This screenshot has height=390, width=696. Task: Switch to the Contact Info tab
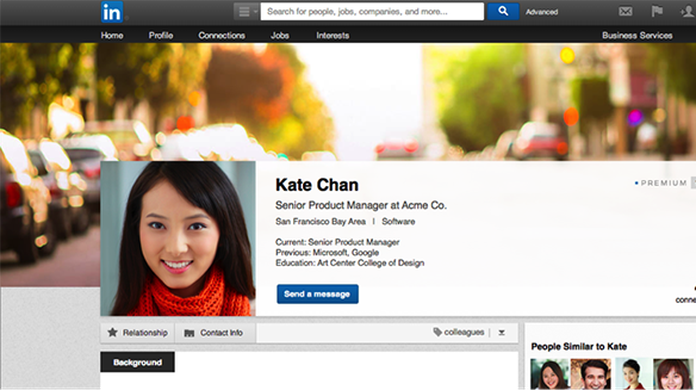coord(215,333)
